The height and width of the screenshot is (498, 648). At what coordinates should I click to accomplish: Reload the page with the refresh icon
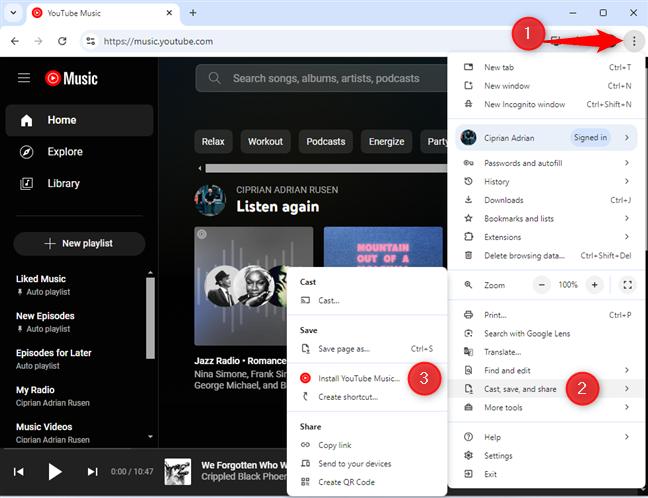point(62,41)
